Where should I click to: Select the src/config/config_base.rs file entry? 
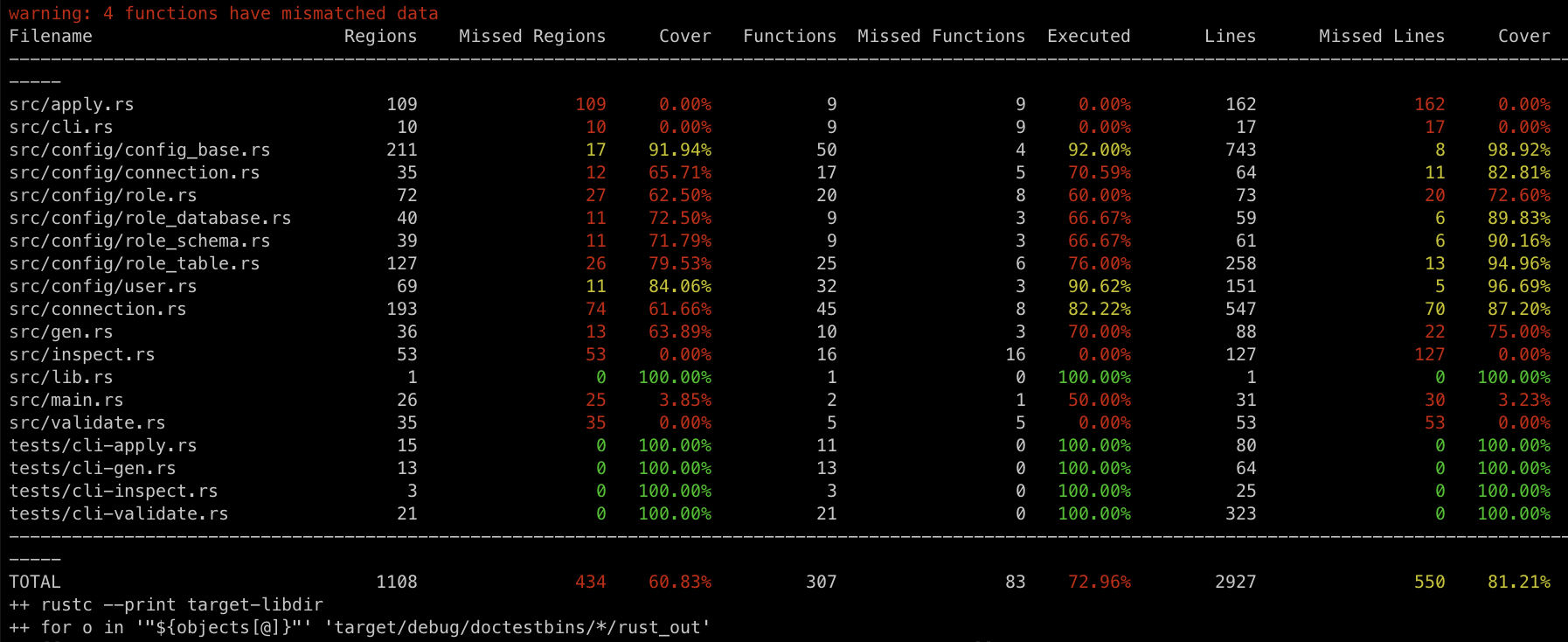point(140,150)
